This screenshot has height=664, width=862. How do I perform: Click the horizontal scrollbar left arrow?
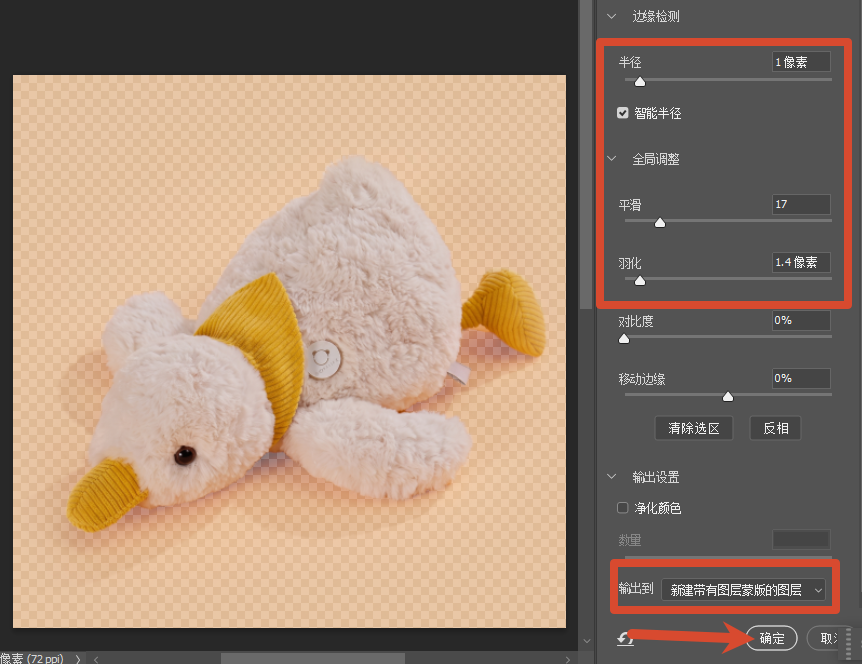tap(96, 659)
